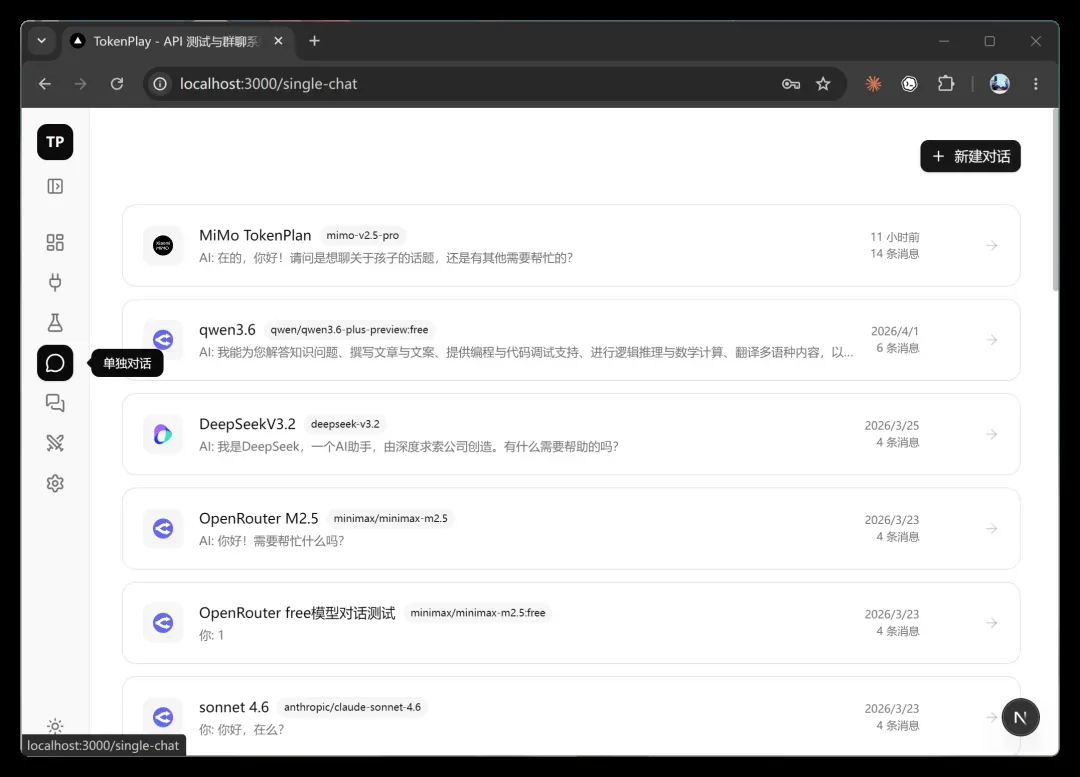This screenshot has width=1080, height=777.
Task: Click the 6 条消息 count
Action: click(x=897, y=348)
